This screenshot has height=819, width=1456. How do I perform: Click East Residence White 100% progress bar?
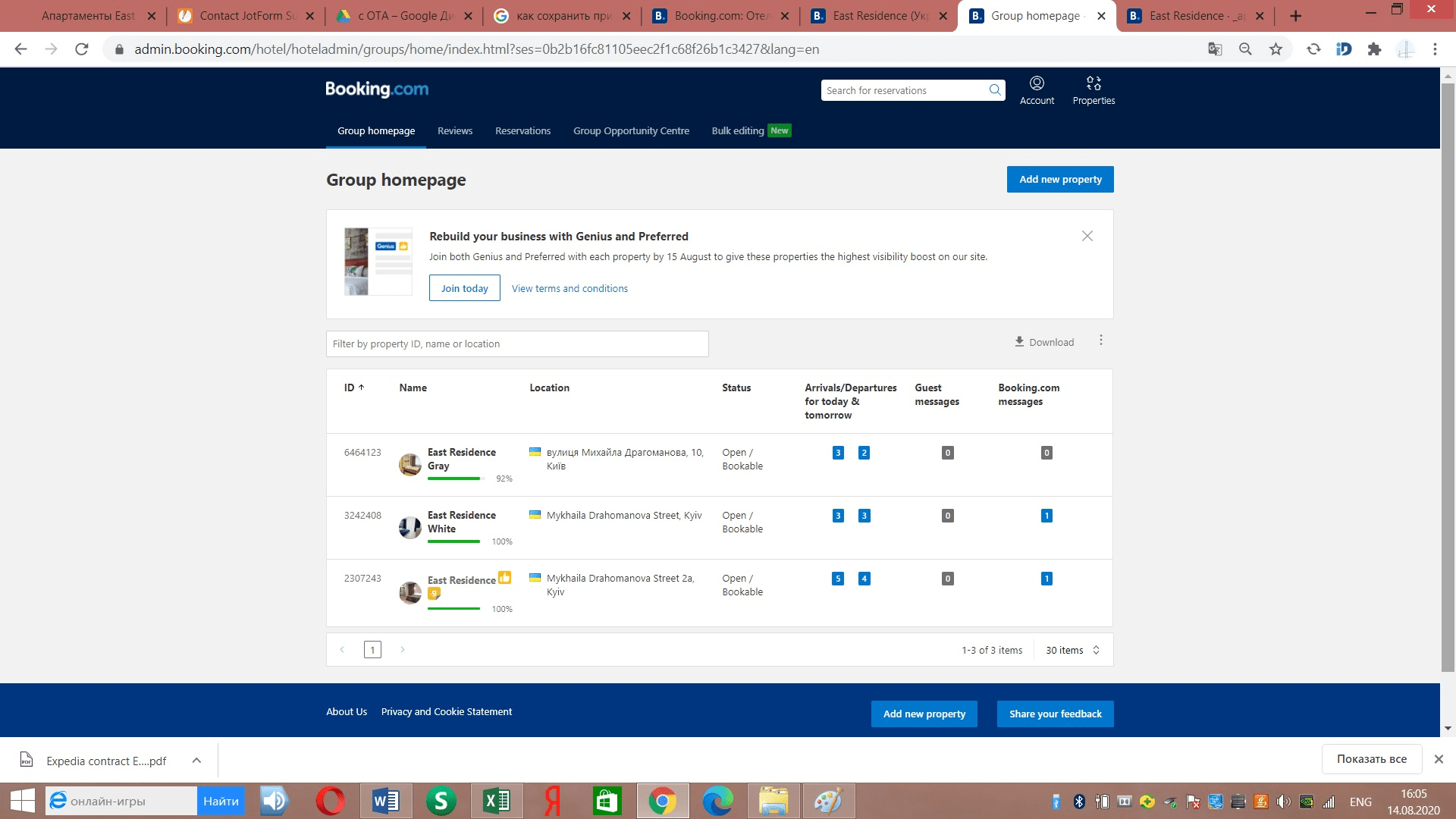(x=453, y=541)
